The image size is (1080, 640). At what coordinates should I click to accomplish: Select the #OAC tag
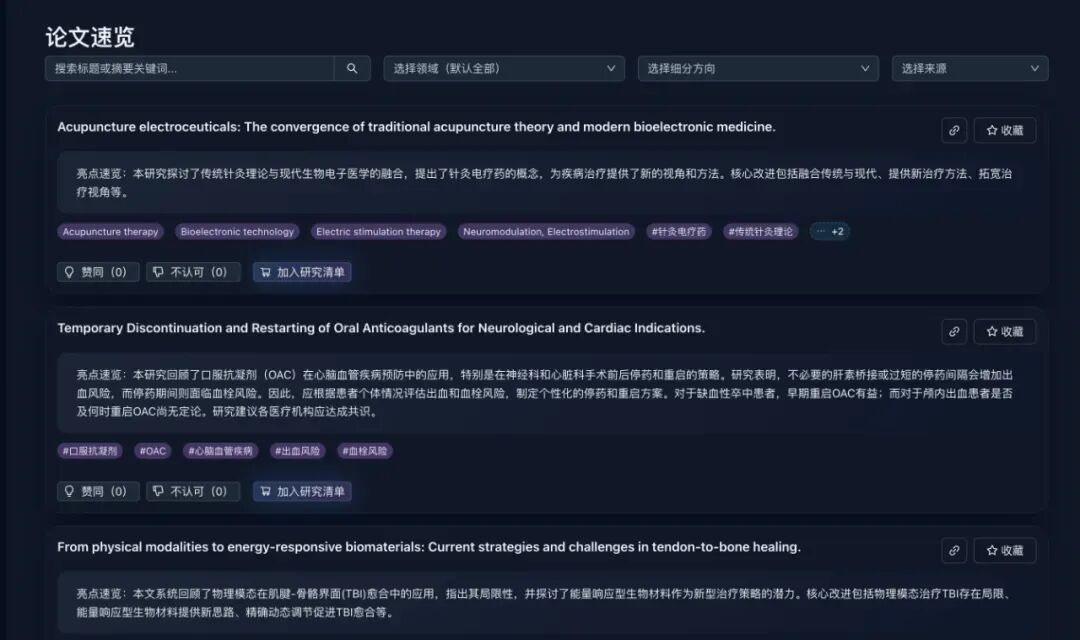tap(153, 451)
